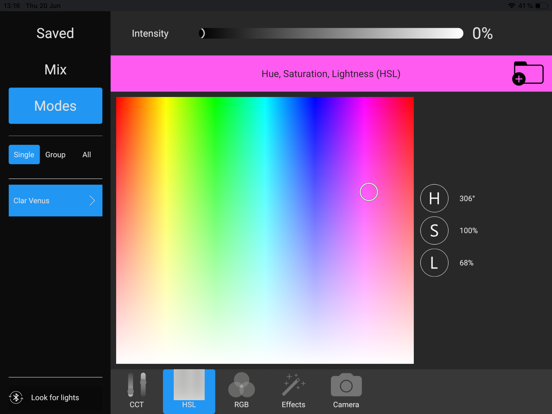Click the H hue circle button

(x=434, y=198)
